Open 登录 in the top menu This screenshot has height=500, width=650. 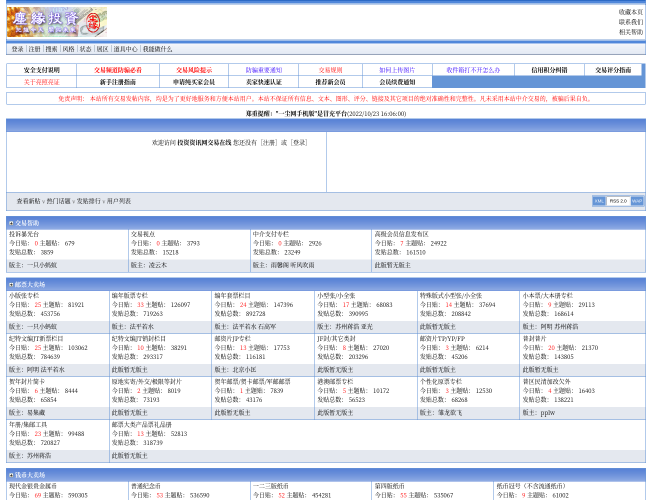coord(18,49)
